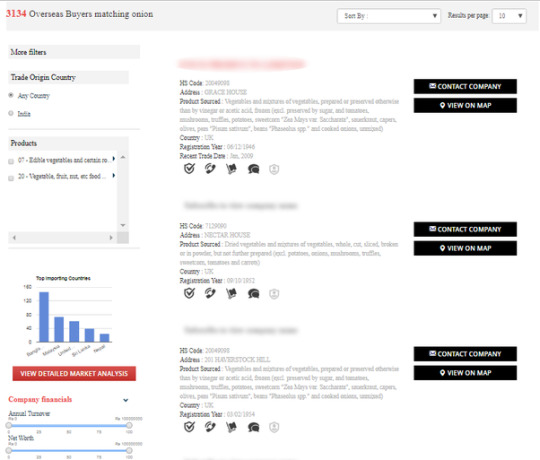Click the Top Importing Countries chart
Image resolution: width=540 pixels, height=460 pixels.
pyautogui.click(x=68, y=316)
